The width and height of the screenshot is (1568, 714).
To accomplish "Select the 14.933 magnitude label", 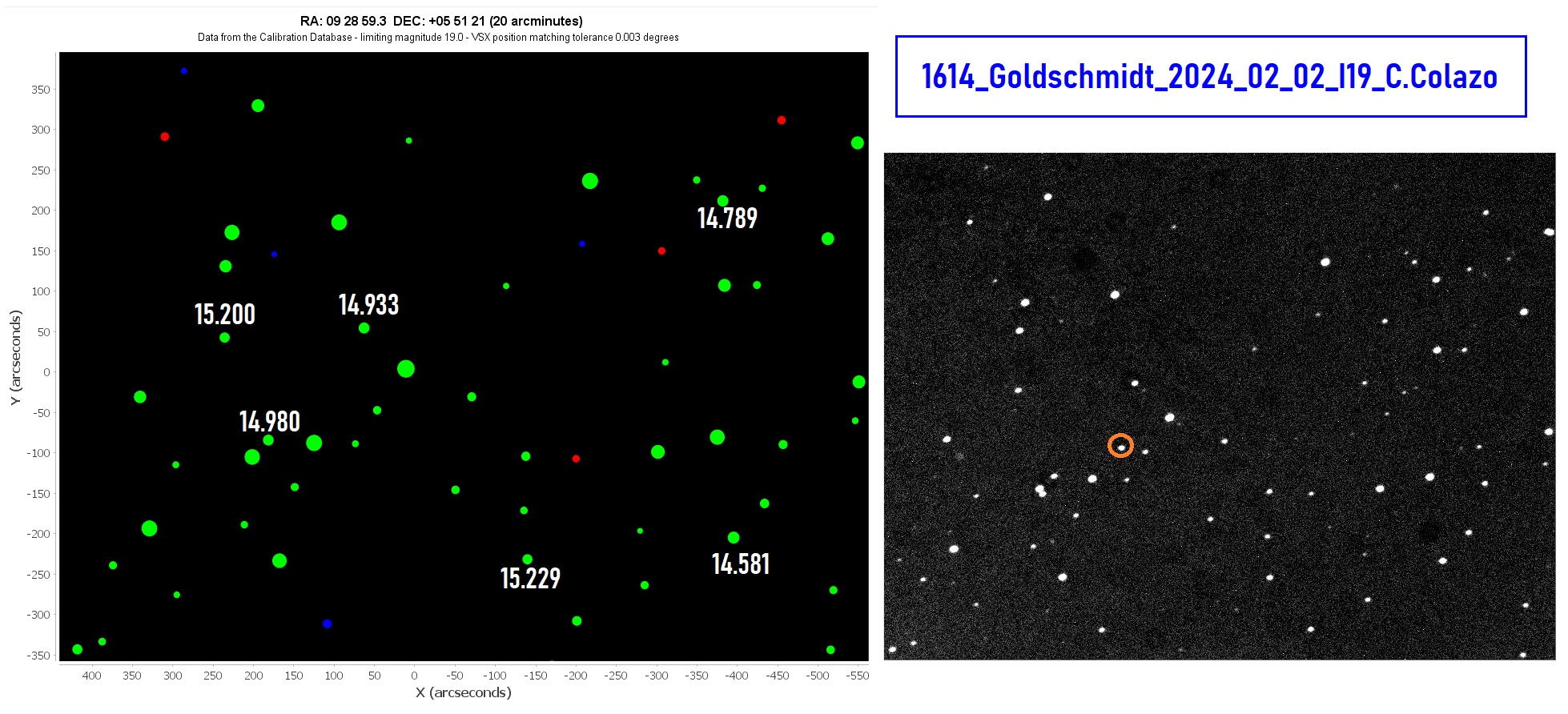I will tap(368, 305).
